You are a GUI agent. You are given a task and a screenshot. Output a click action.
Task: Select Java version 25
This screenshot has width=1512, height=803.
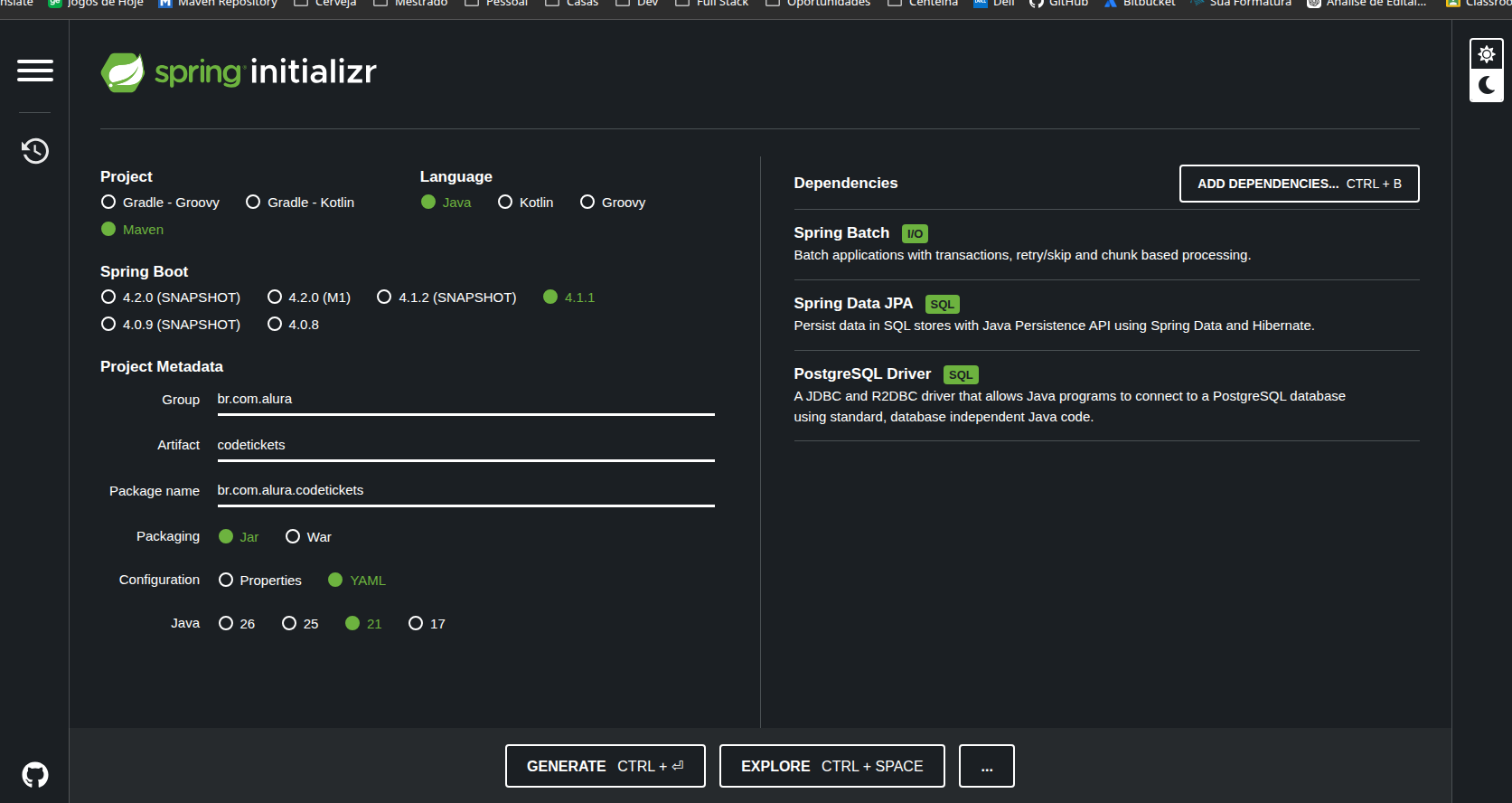click(300, 624)
